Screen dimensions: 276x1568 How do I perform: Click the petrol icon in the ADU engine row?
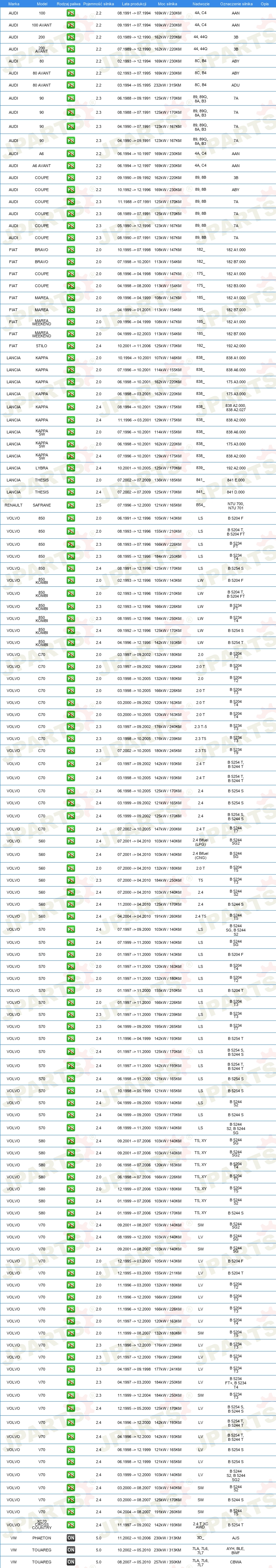click(71, 85)
